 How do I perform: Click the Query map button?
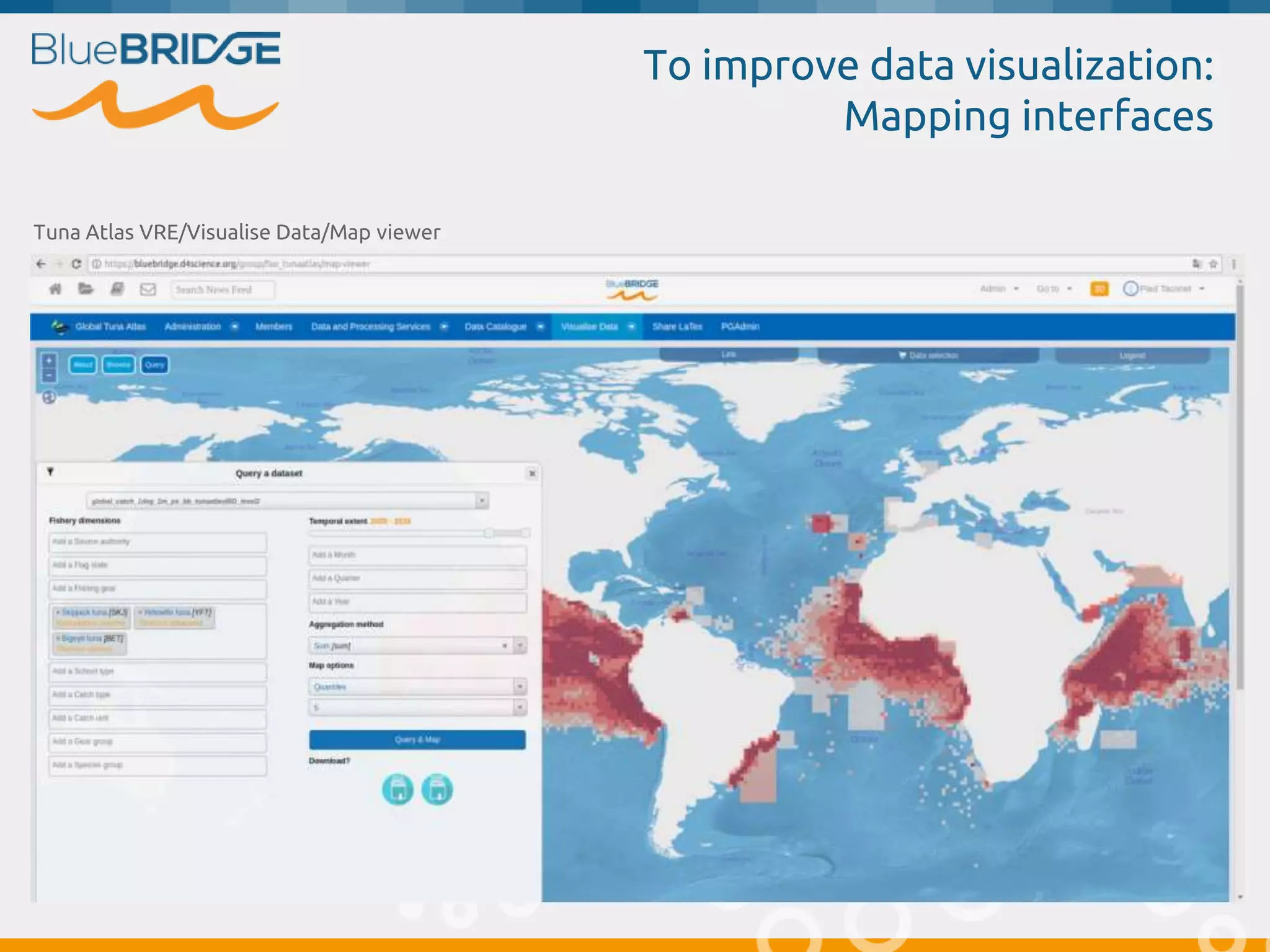click(154, 364)
